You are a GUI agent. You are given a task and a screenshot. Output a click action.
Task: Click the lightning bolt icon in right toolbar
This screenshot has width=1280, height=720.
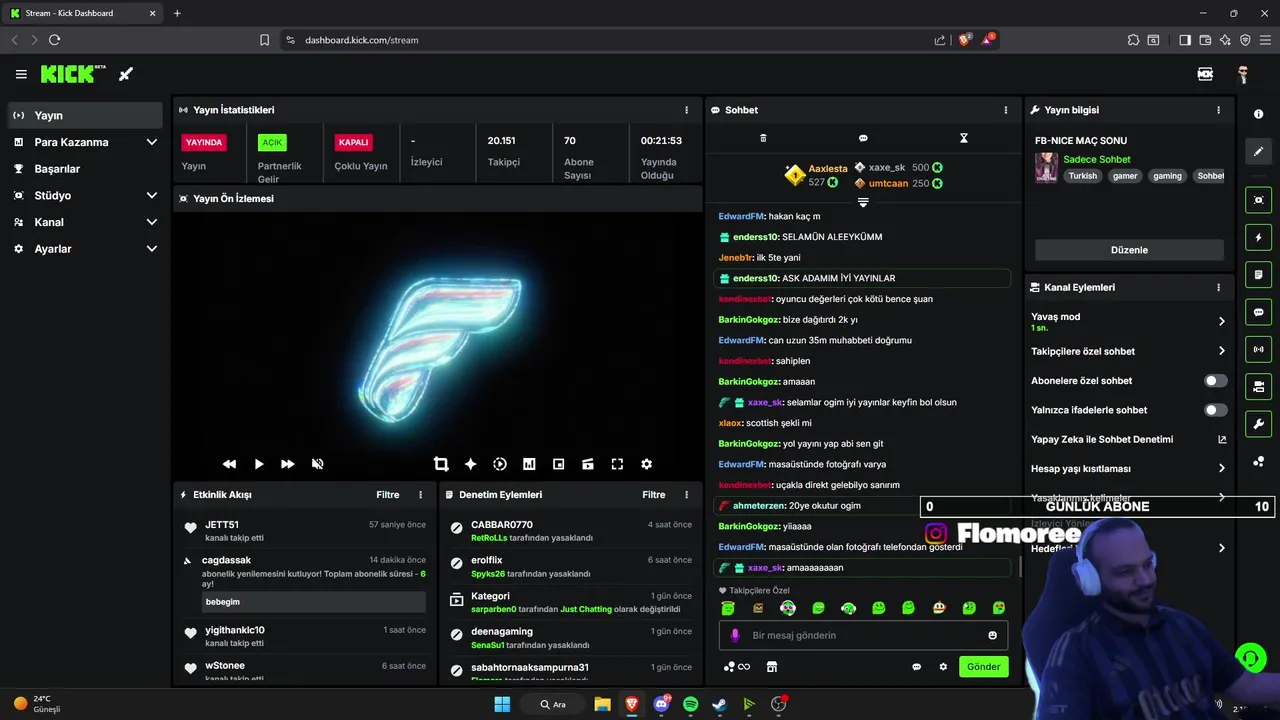pos(1258,238)
